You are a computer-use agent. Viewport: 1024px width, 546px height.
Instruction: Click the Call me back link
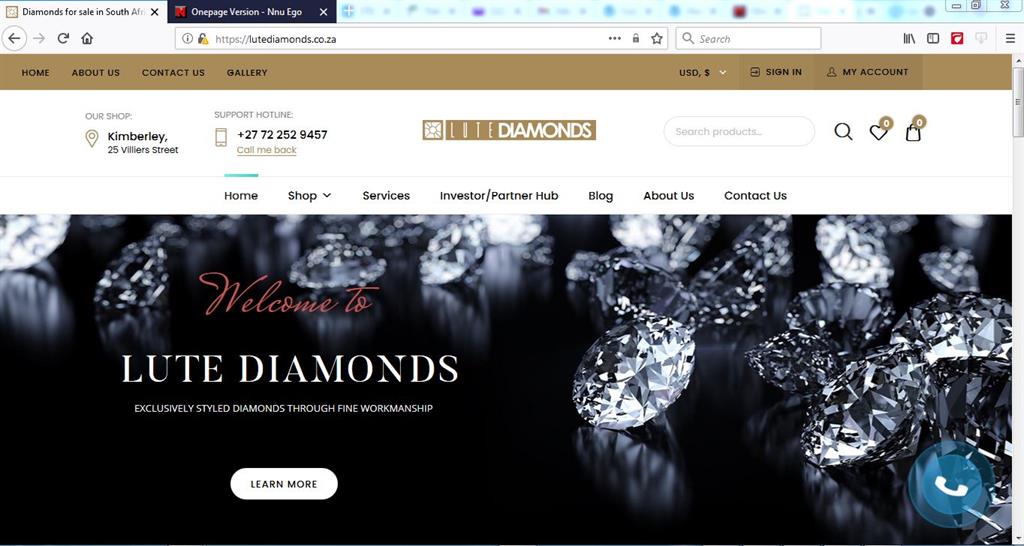[x=266, y=150]
